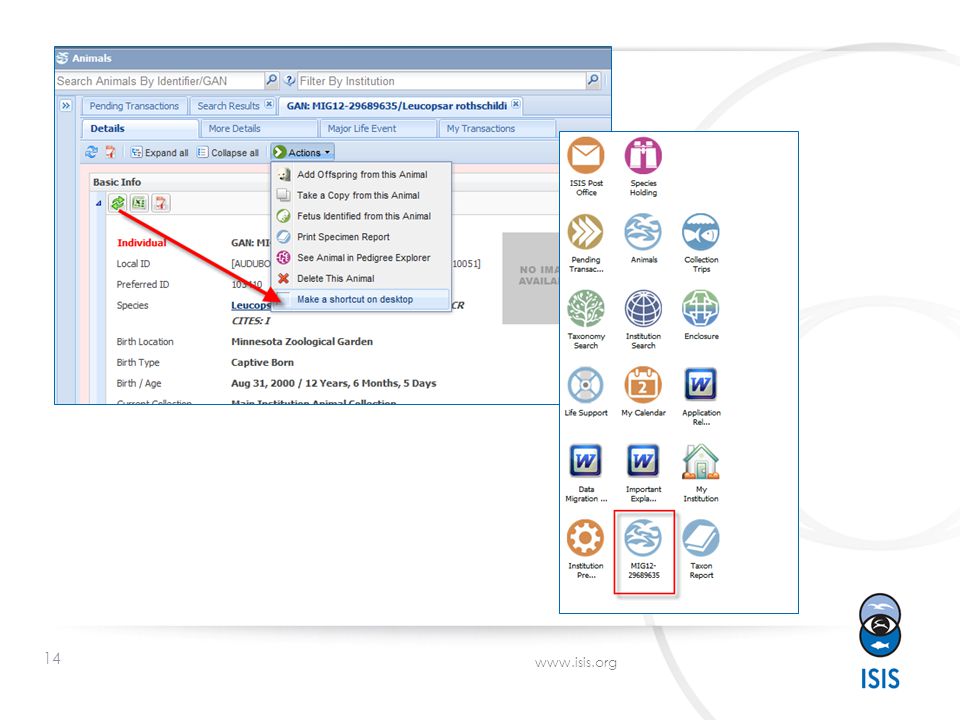
Task: Click the PDF export icon beside refresh
Action: coord(110,152)
